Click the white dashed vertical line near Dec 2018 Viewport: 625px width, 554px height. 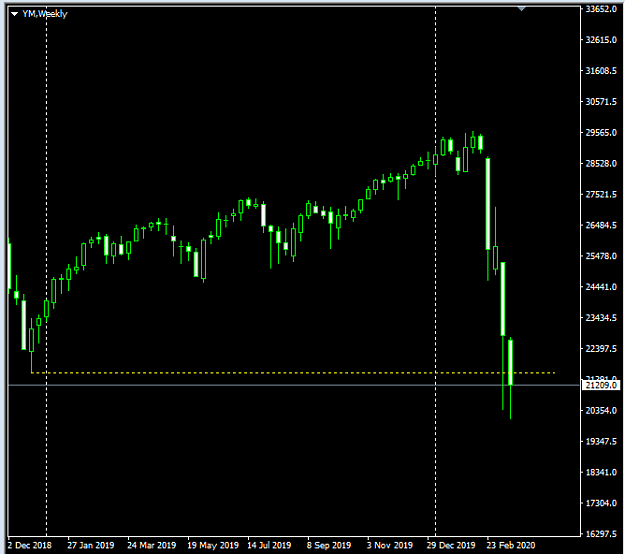pos(47,271)
